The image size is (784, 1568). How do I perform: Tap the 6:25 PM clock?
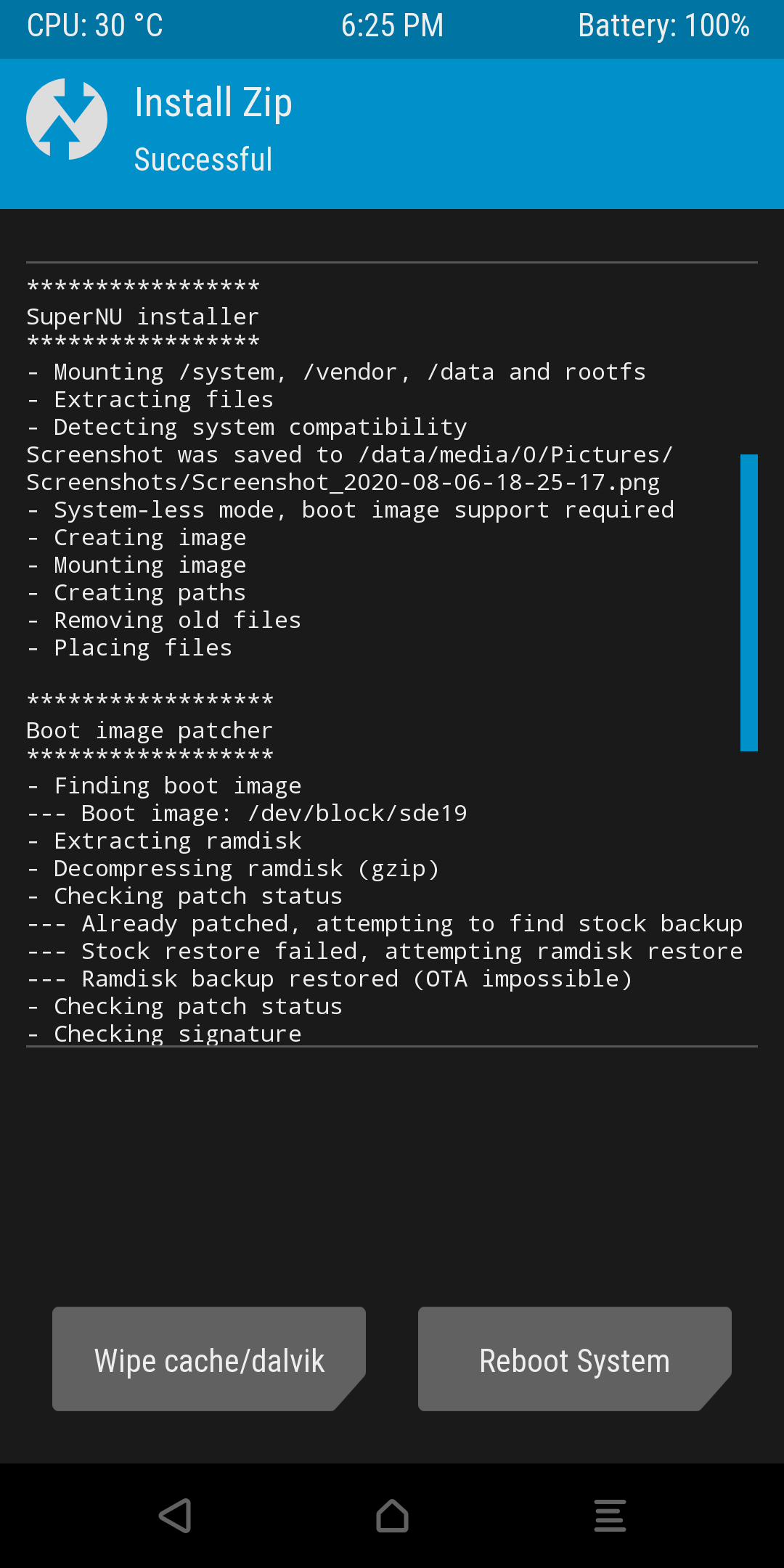point(392,25)
